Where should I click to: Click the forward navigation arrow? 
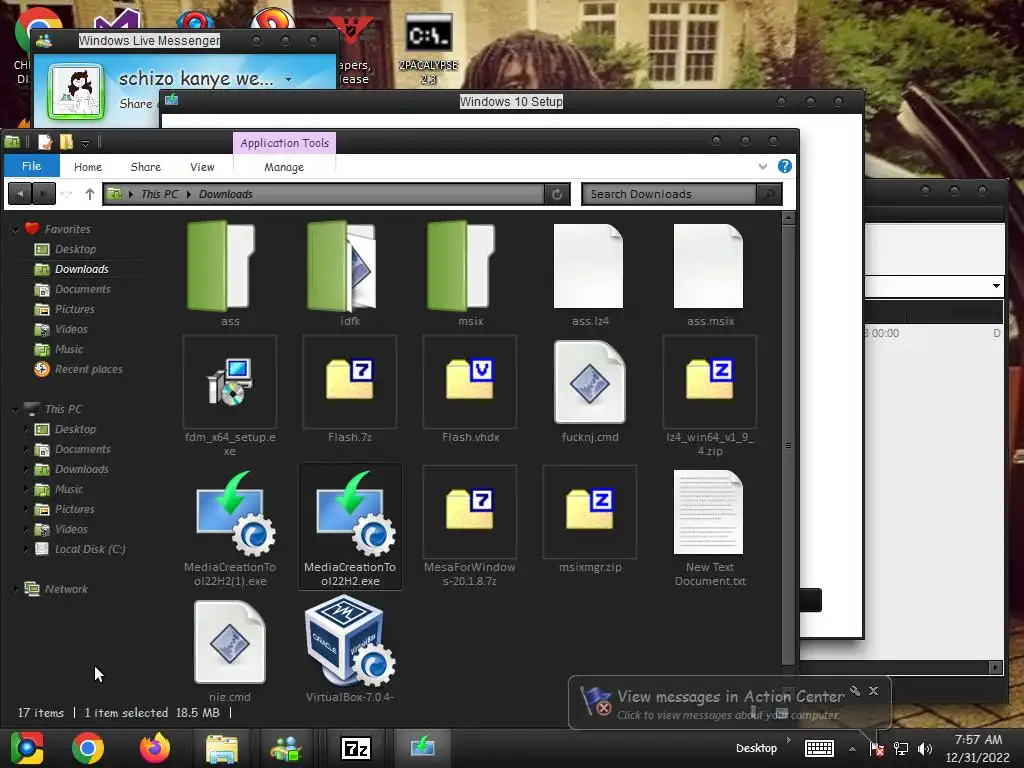click(44, 194)
